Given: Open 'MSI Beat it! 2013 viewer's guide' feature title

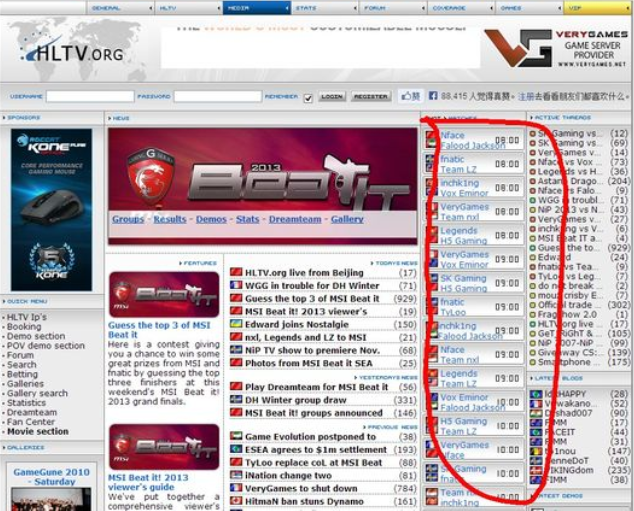Looking at the screenshot, I should click(148, 482).
